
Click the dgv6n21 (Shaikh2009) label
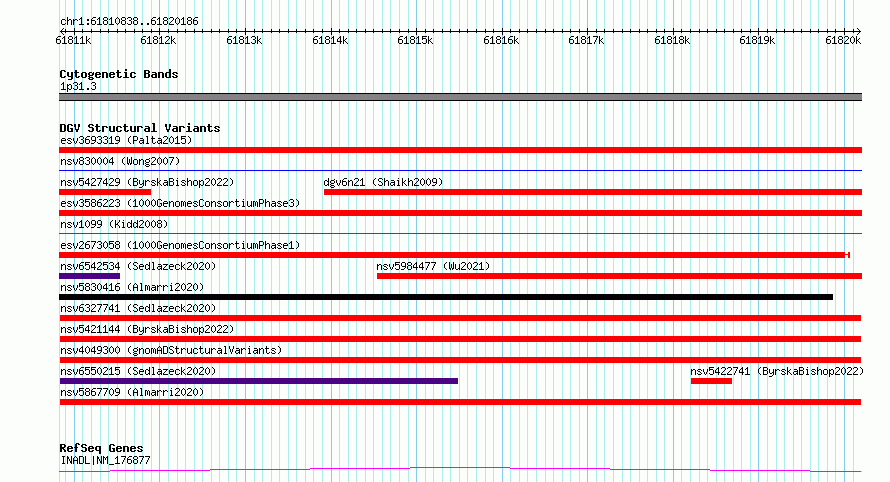click(383, 182)
